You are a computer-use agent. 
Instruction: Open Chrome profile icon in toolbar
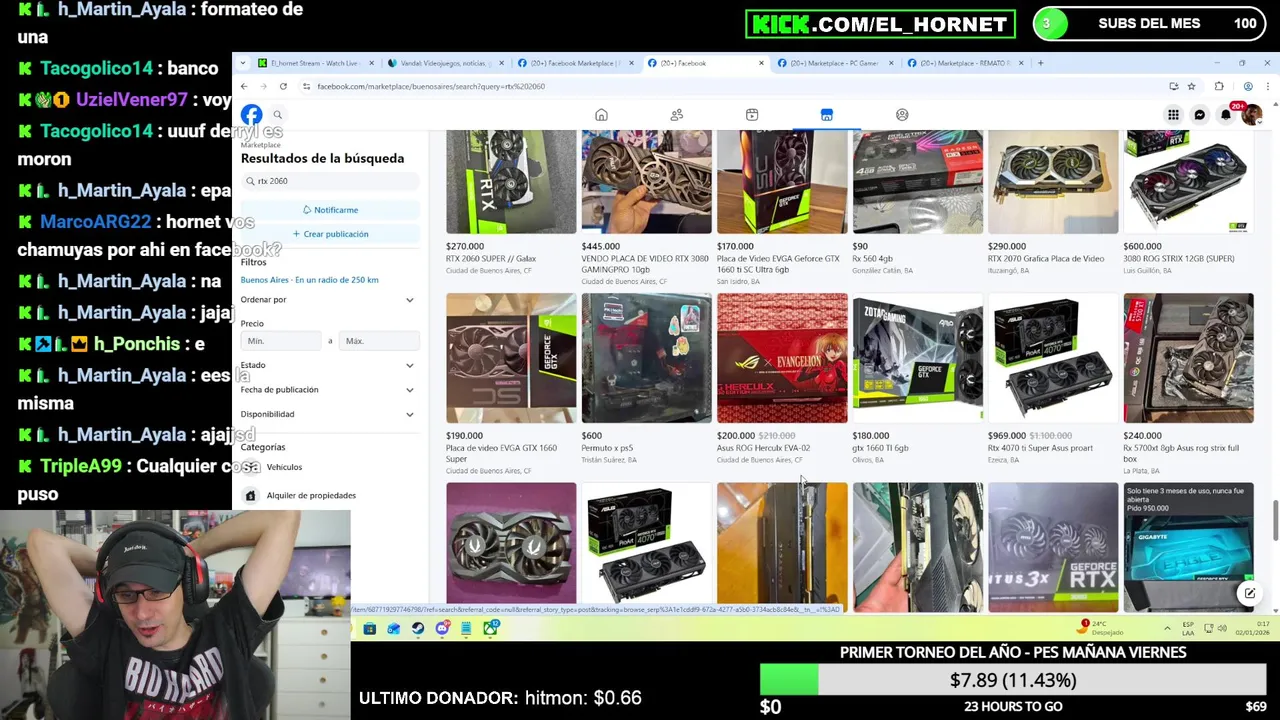coord(1247,87)
